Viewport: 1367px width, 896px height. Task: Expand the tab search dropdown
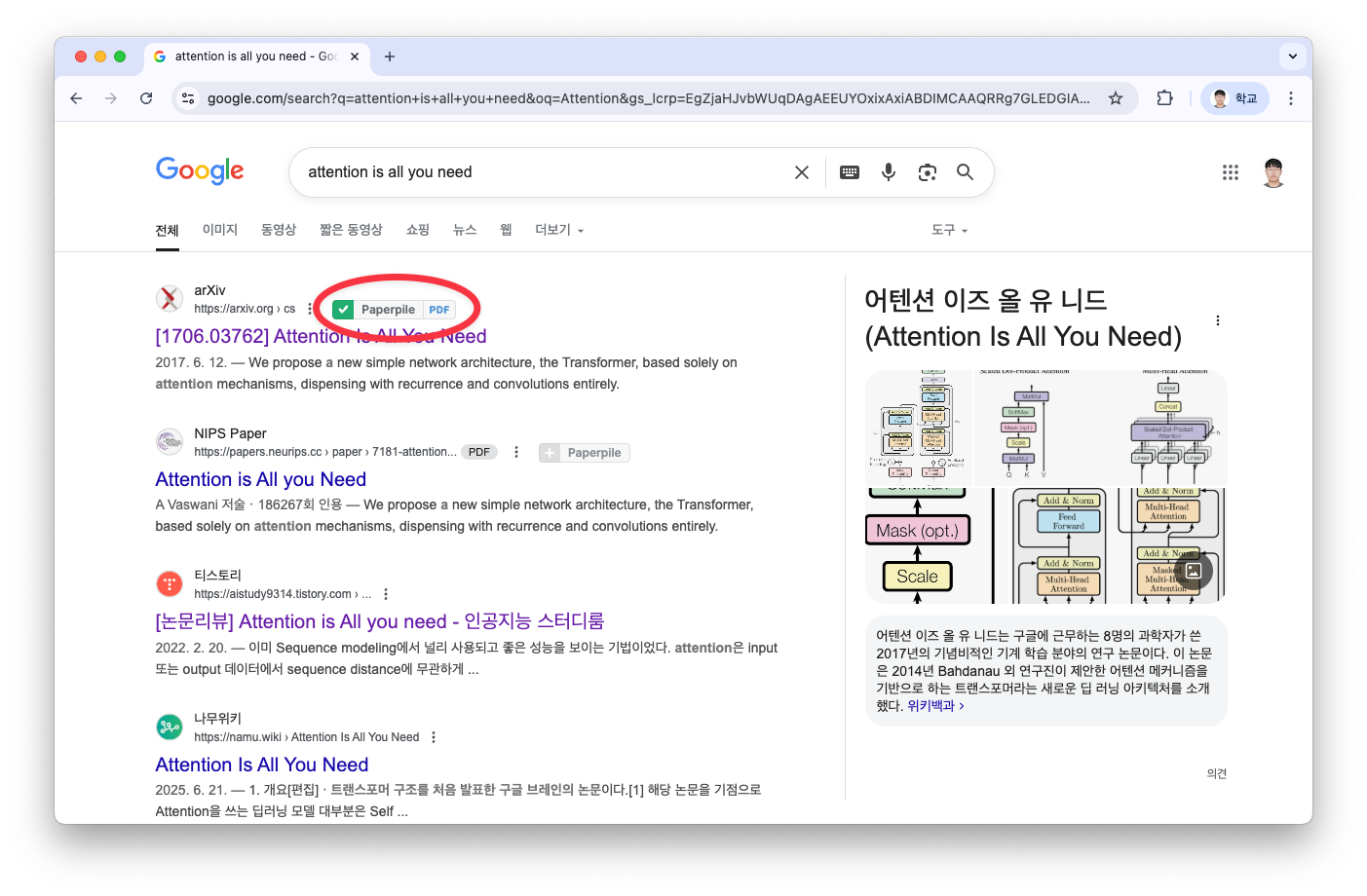click(x=1293, y=56)
